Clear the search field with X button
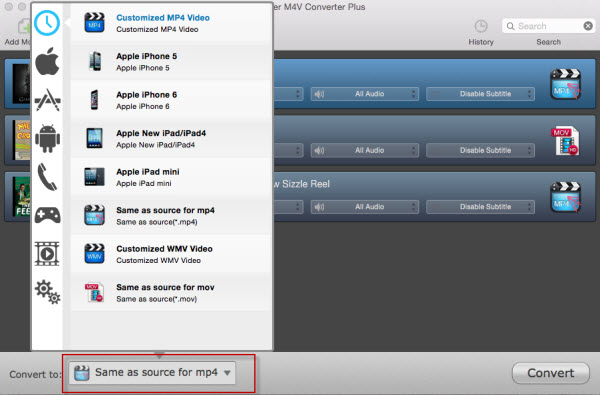Screen dimensions: 600x395 click(x=588, y=26)
